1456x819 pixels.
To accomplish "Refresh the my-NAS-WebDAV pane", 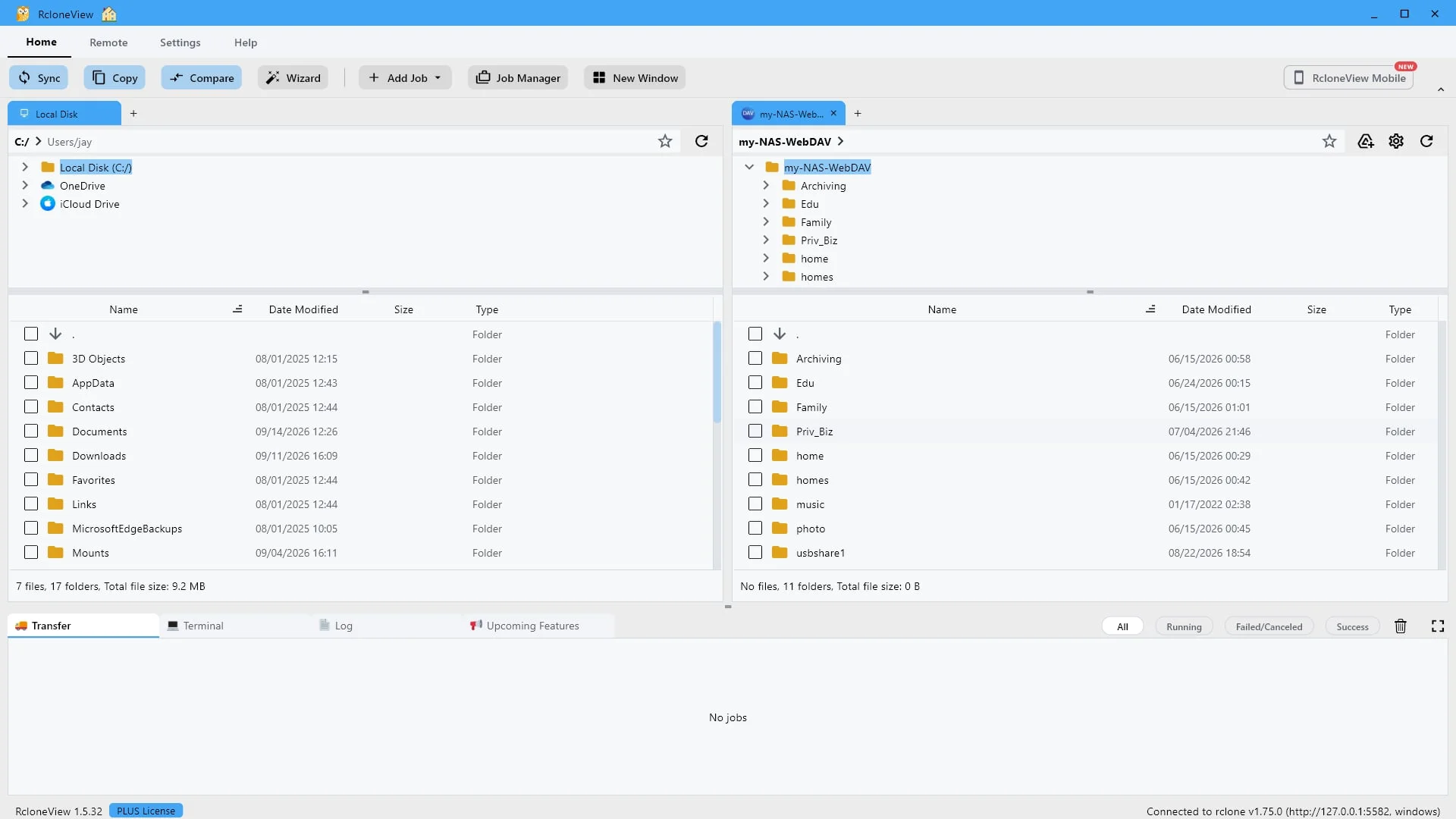I will [x=1426, y=141].
